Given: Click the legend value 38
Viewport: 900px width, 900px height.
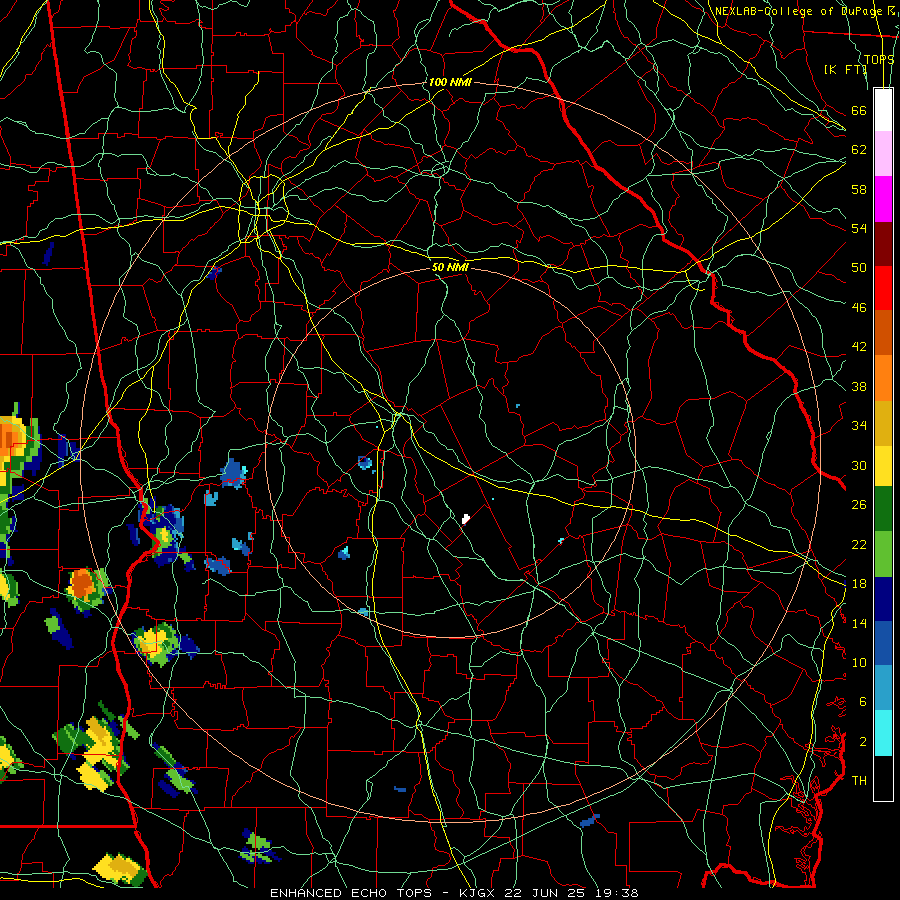Looking at the screenshot, I should pos(859,386).
